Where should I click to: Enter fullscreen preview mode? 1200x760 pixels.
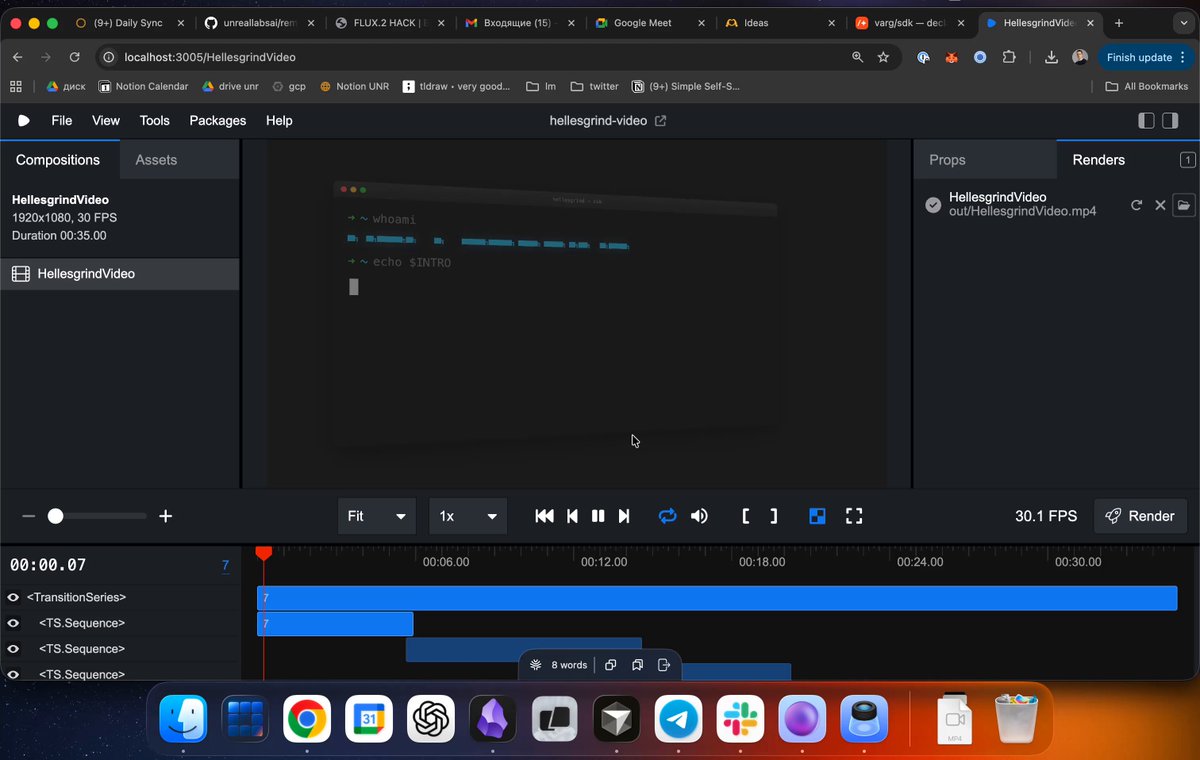854,516
